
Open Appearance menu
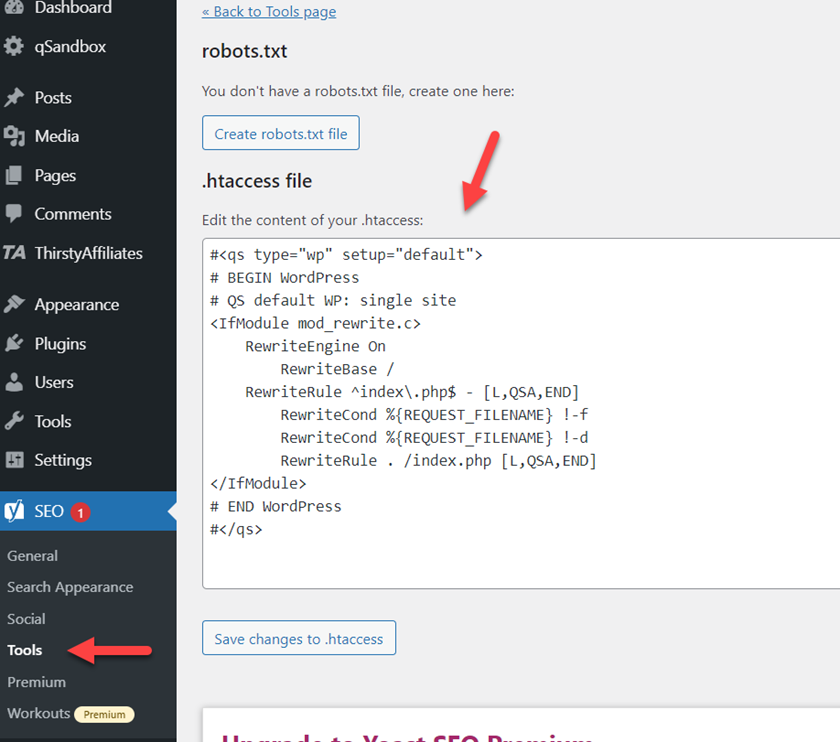click(x=88, y=304)
